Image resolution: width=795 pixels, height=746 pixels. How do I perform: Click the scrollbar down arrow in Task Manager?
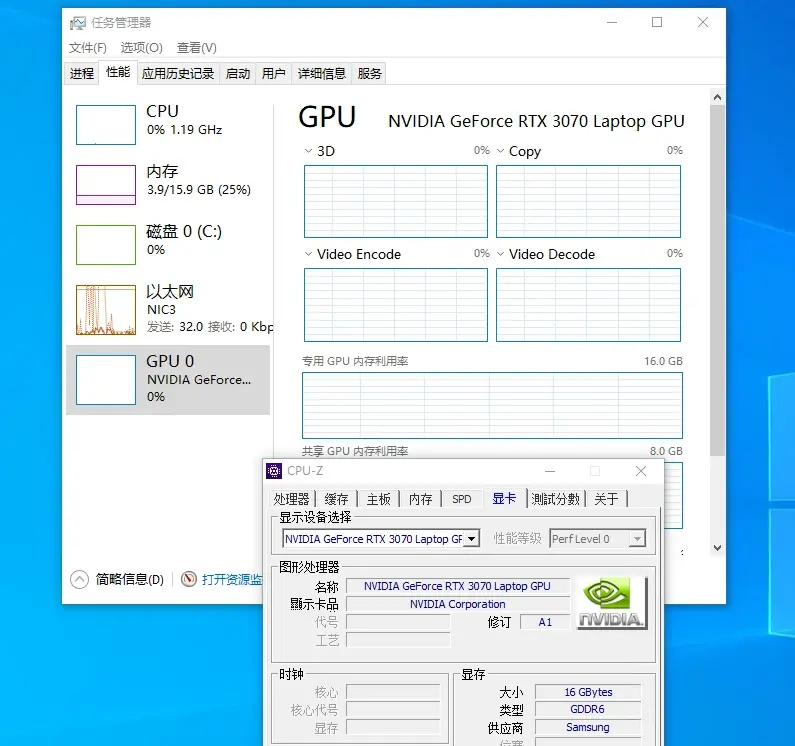click(717, 548)
